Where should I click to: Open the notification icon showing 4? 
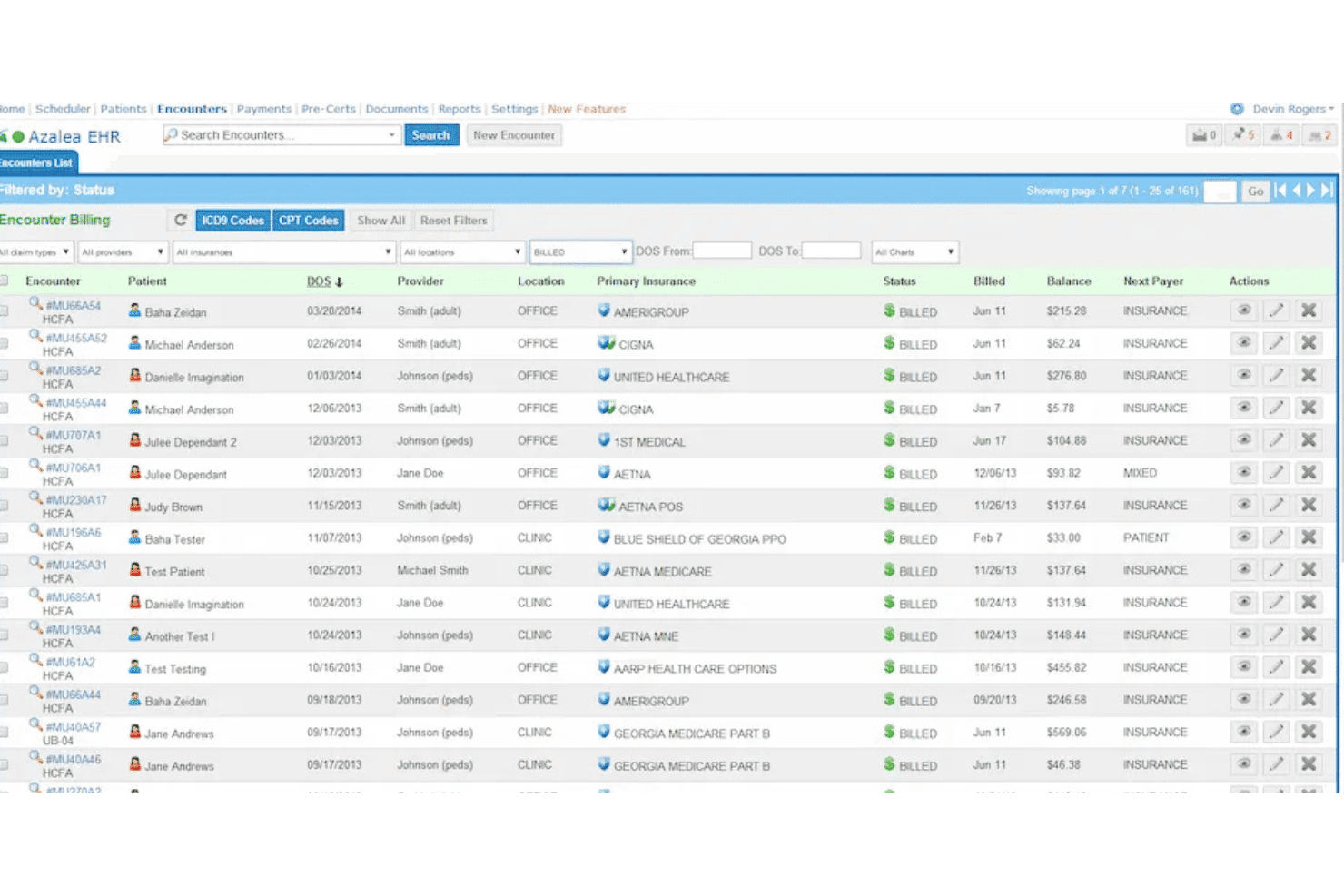click(x=1281, y=135)
